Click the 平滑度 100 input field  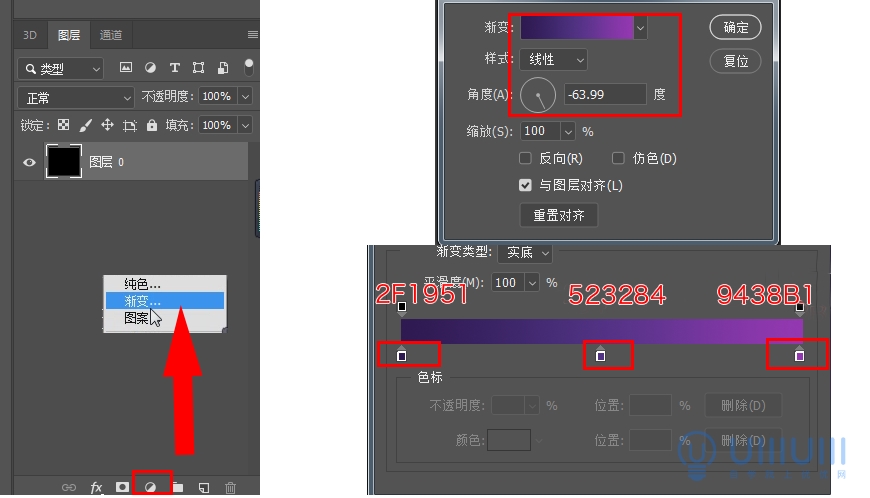[509, 283]
